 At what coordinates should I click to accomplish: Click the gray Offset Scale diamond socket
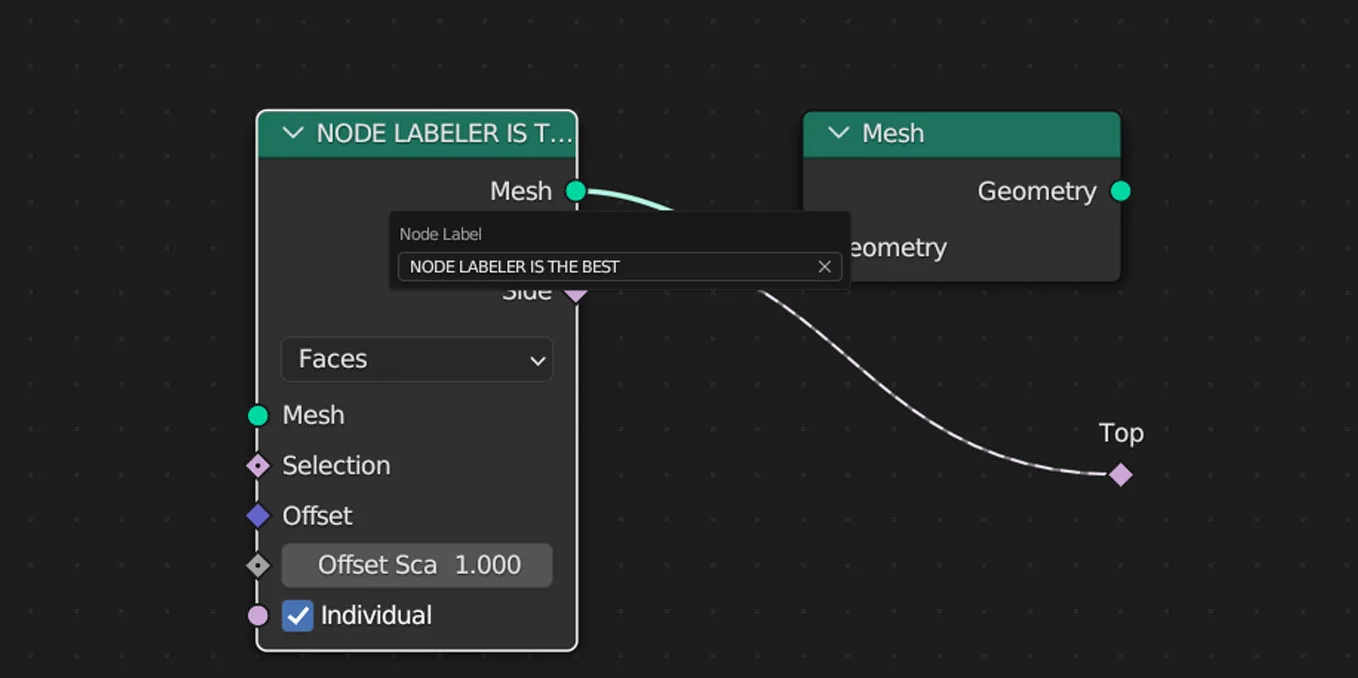click(258, 565)
